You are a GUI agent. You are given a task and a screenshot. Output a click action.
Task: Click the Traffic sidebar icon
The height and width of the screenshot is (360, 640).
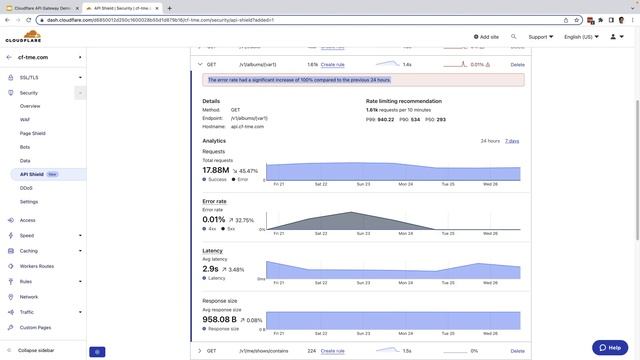(x=11, y=312)
